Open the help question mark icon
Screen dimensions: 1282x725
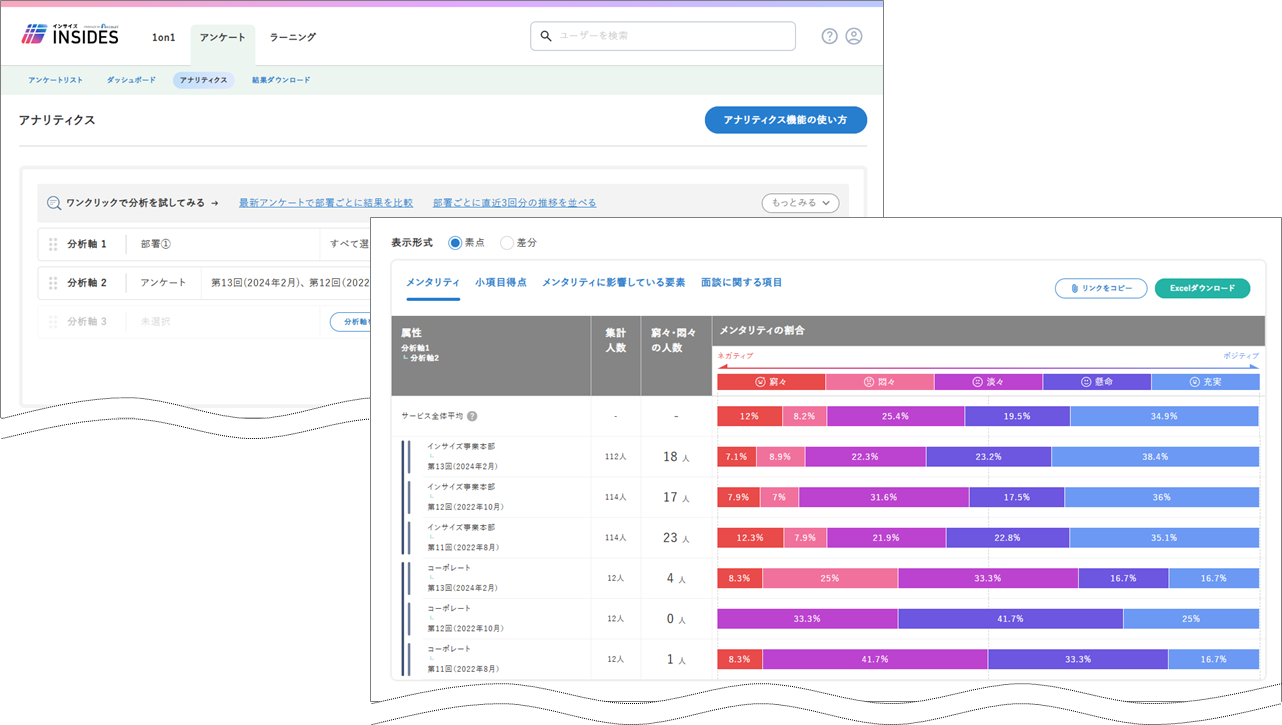pyautogui.click(x=829, y=36)
